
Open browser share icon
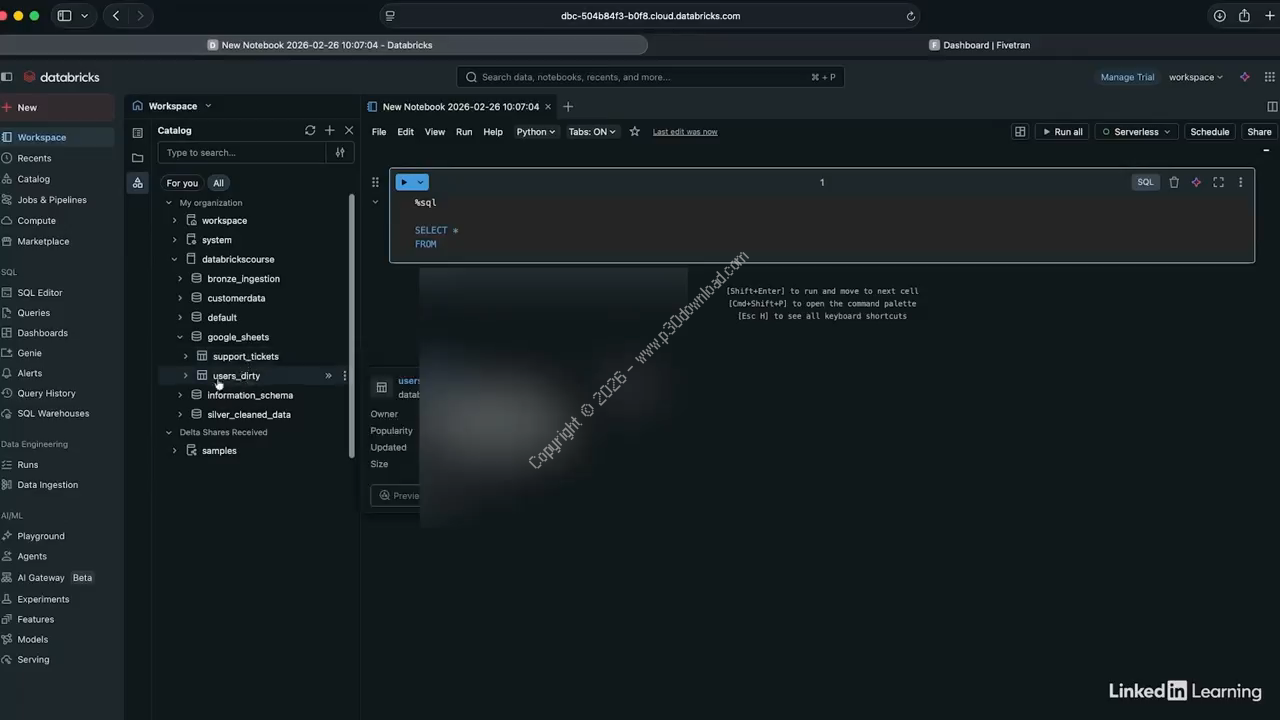pos(1244,15)
